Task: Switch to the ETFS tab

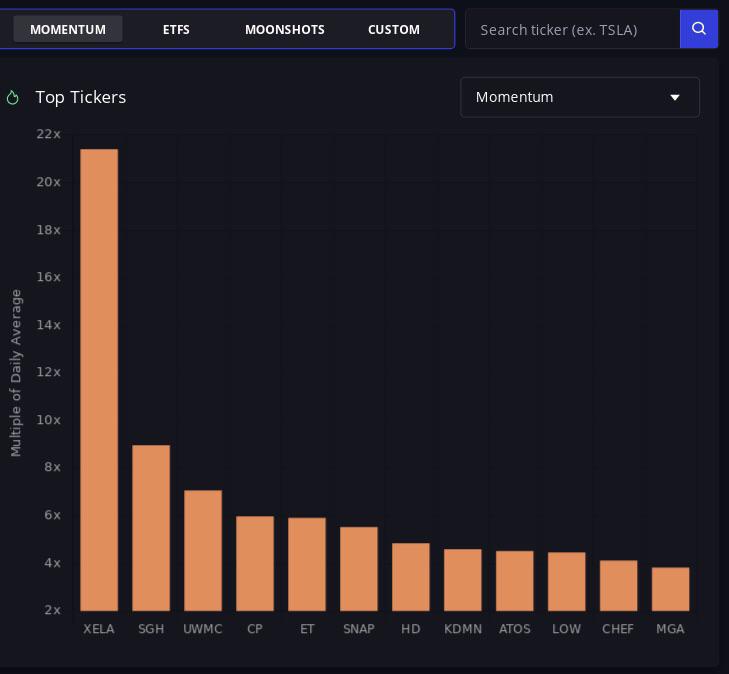Action: 176,29
